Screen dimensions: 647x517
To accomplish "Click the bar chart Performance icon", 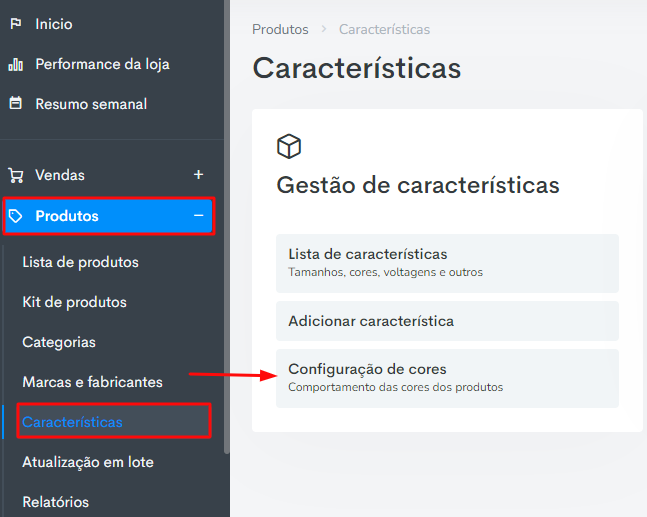I will click(16, 64).
